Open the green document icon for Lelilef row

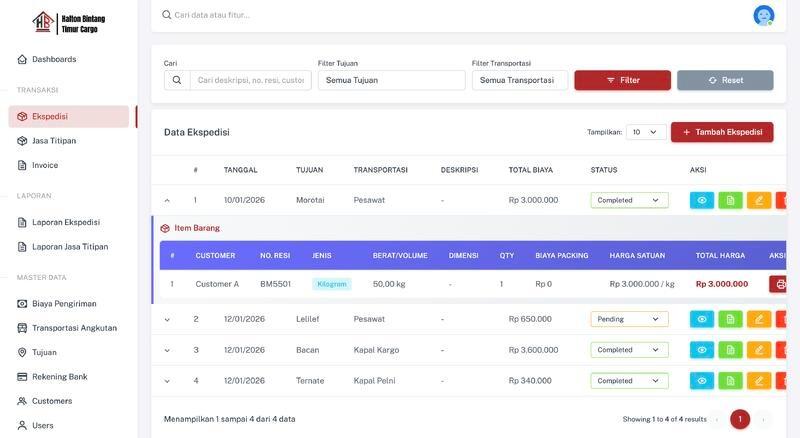pyautogui.click(x=730, y=319)
